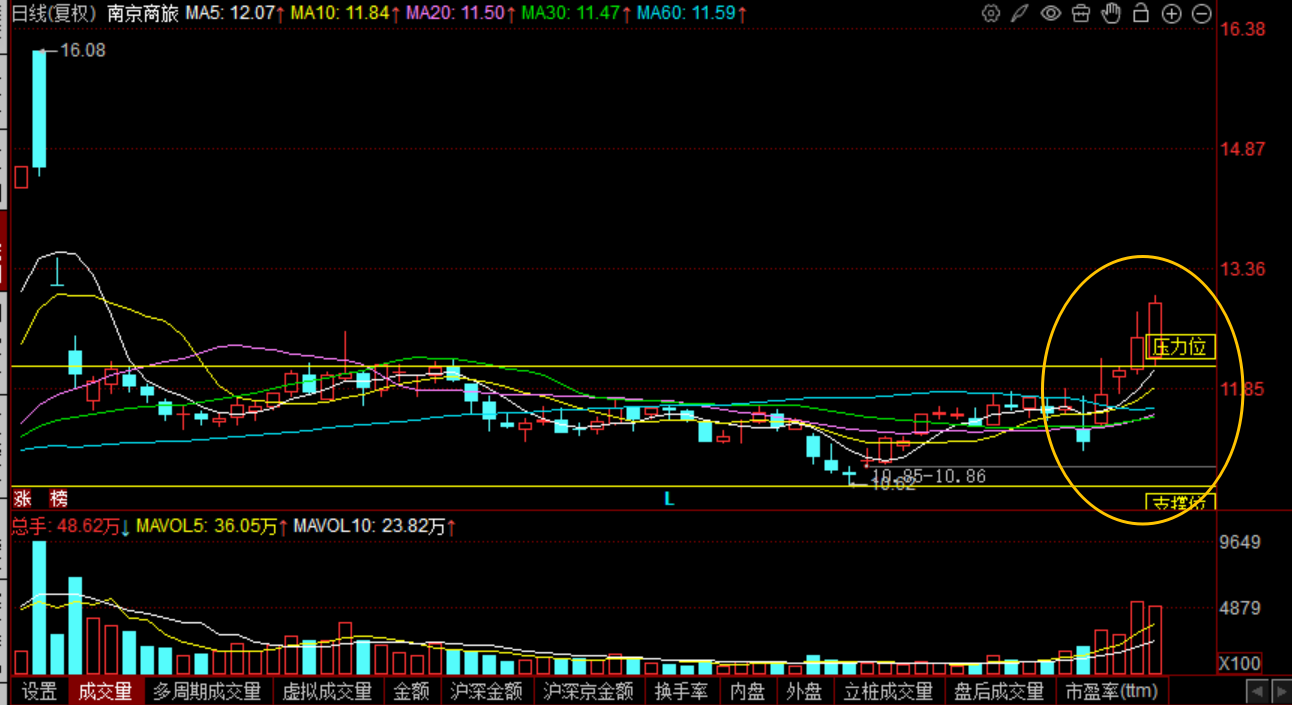This screenshot has height=705, width=1292.
Task: Open the toolbox icon
Action: [x=1081, y=13]
